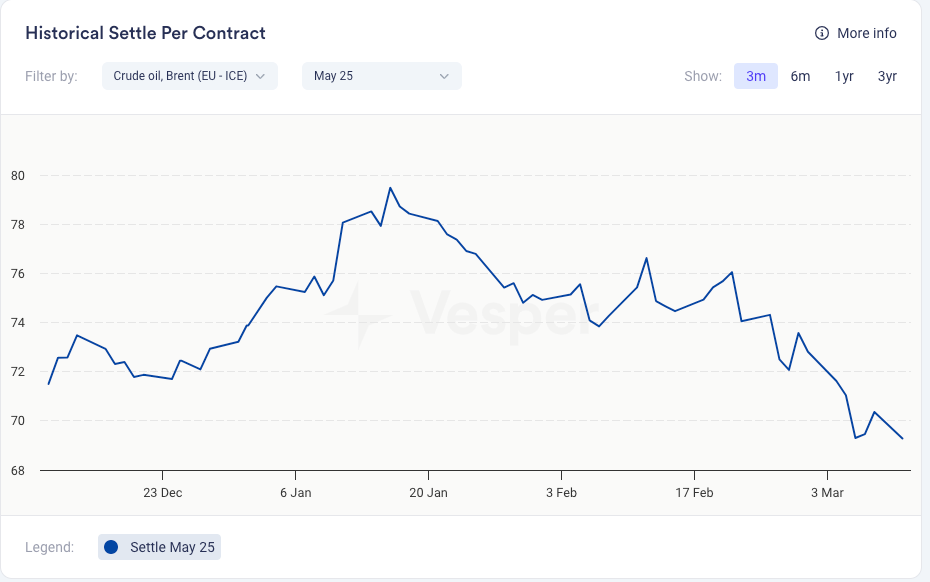Toggle the Settle May 25 legend series

159,547
